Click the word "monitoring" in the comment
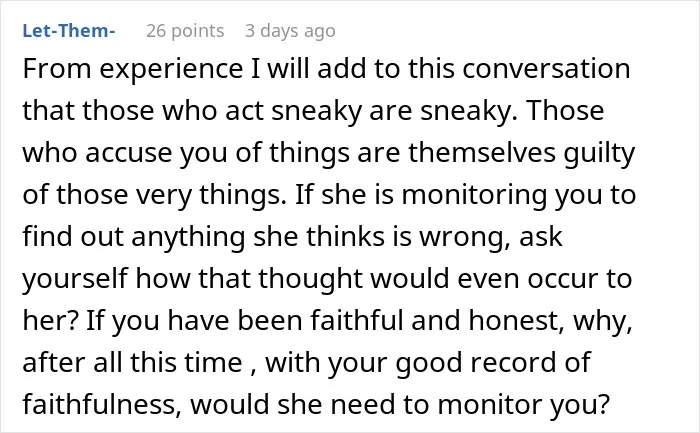 (x=474, y=196)
